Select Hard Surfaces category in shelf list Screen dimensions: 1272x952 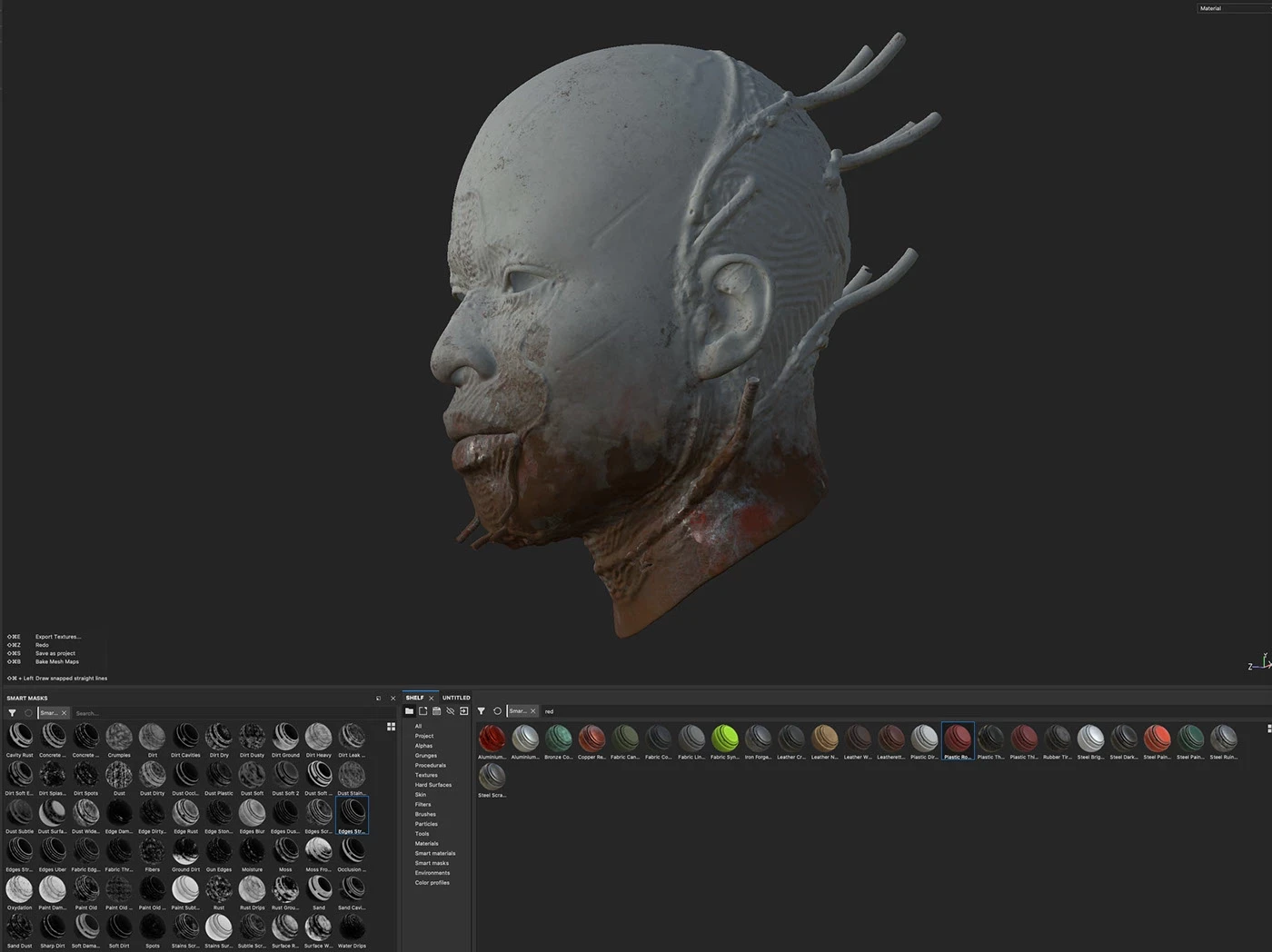432,785
